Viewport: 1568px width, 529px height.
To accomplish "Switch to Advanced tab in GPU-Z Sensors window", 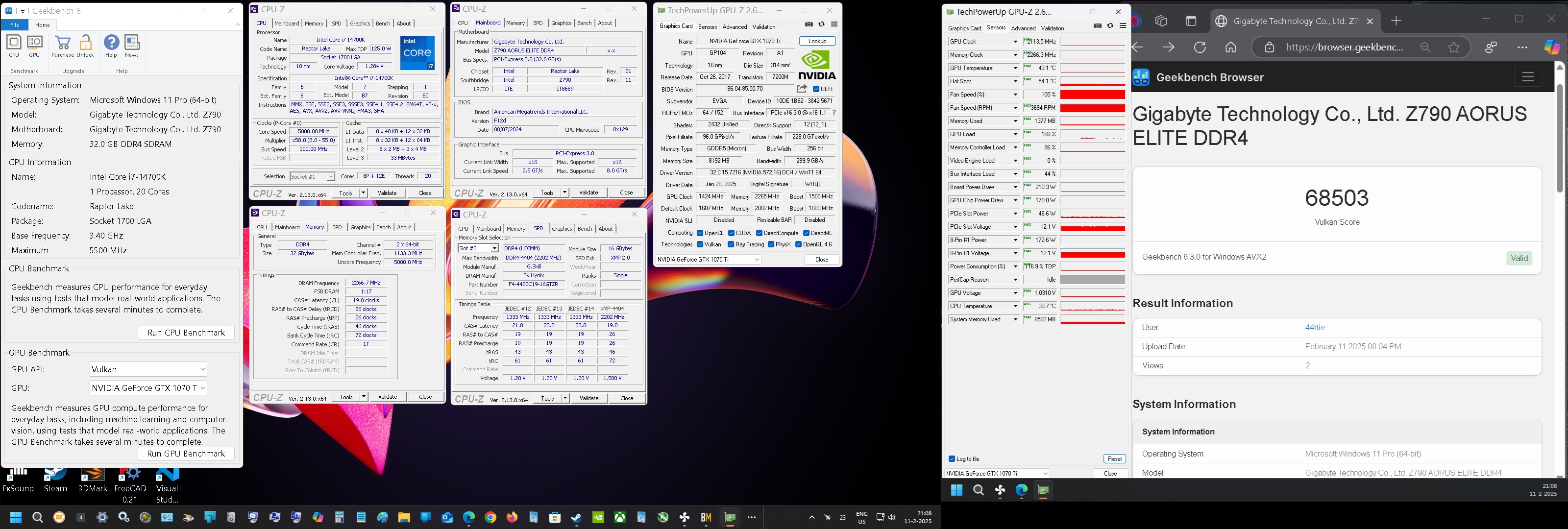I will [1023, 28].
